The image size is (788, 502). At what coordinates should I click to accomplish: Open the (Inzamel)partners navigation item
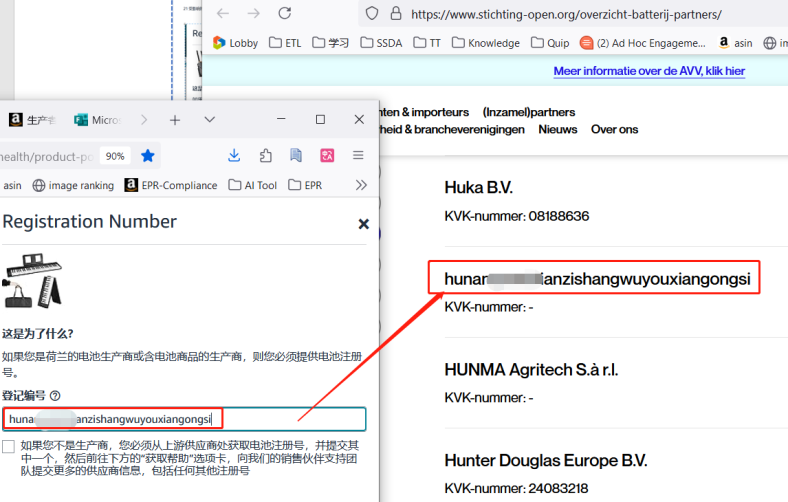[529, 112]
